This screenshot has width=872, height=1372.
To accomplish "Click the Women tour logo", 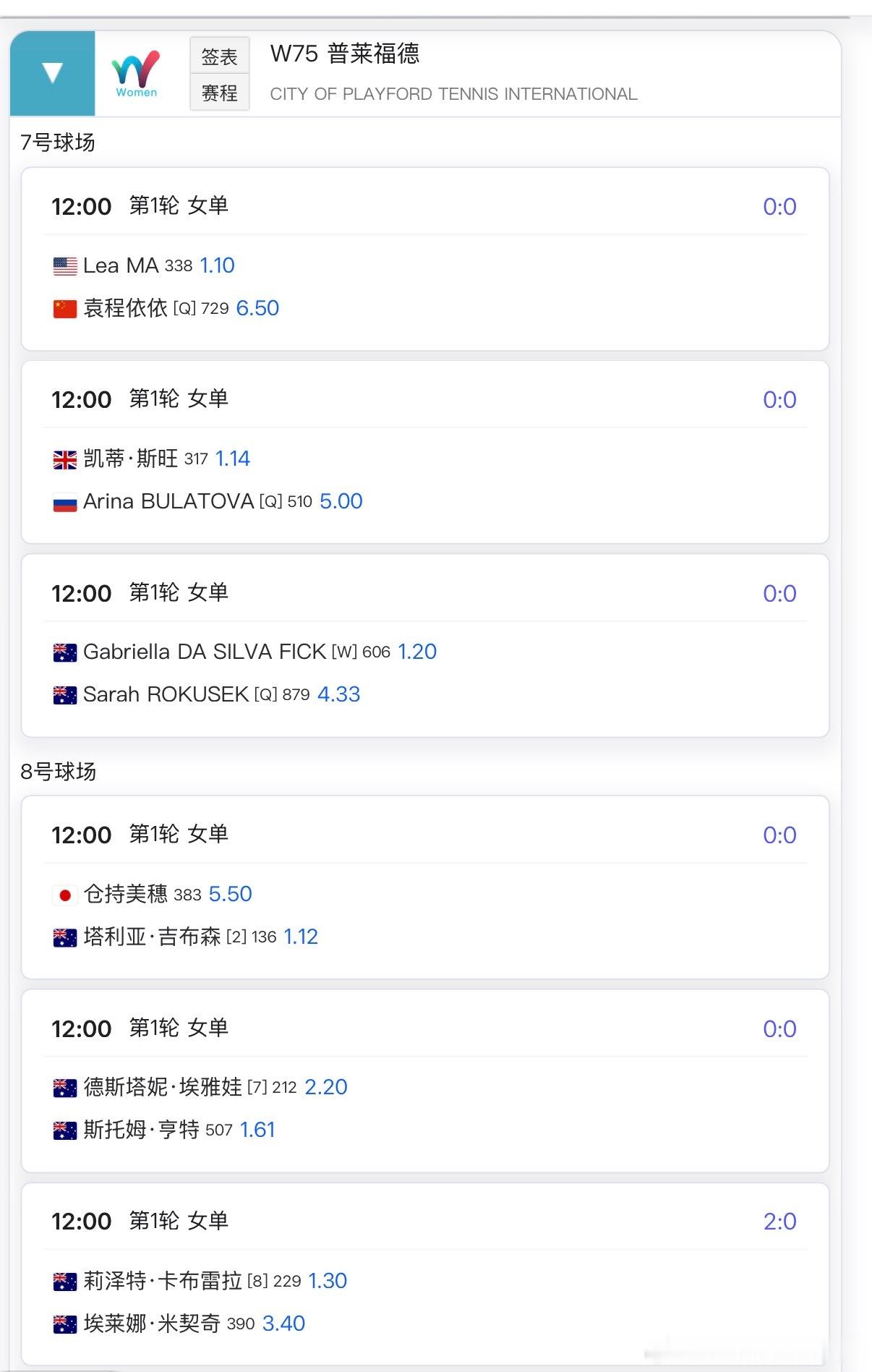I will tap(136, 73).
